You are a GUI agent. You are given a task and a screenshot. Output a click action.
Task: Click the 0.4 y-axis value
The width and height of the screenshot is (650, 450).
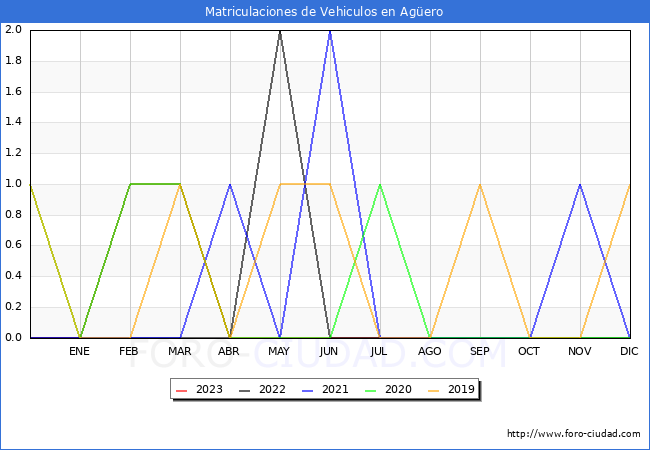click(x=13, y=276)
